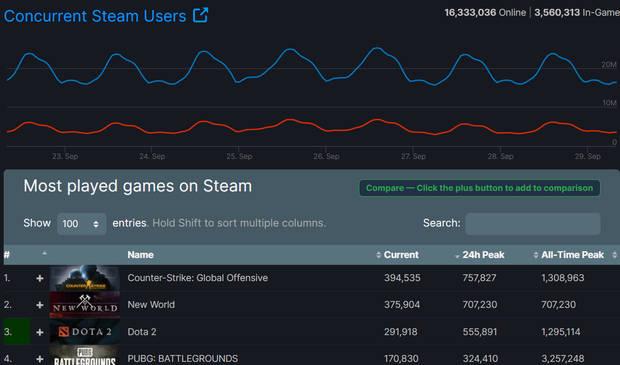Add New World to comparison with plus

pos(40,305)
